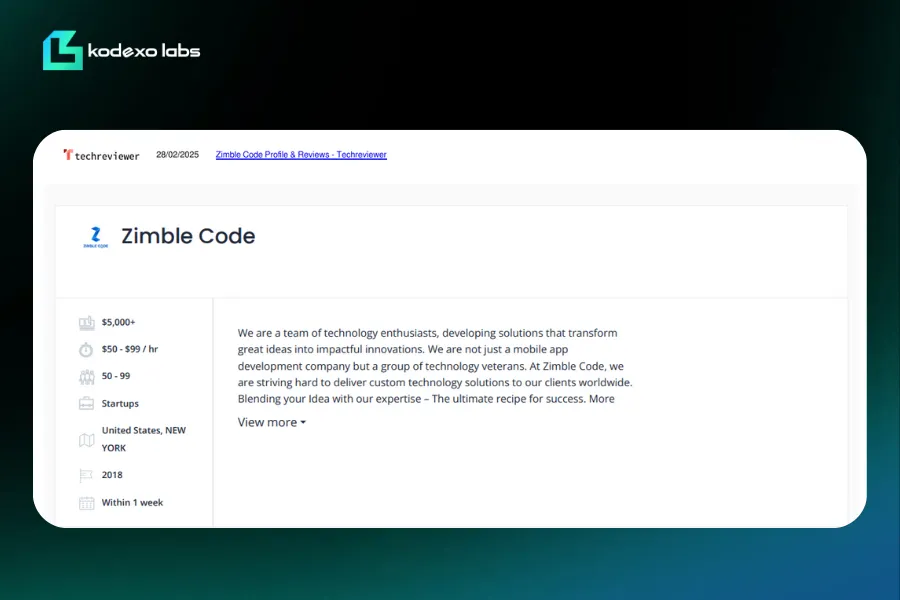Click the "50 - 99" employees text

pos(116,376)
